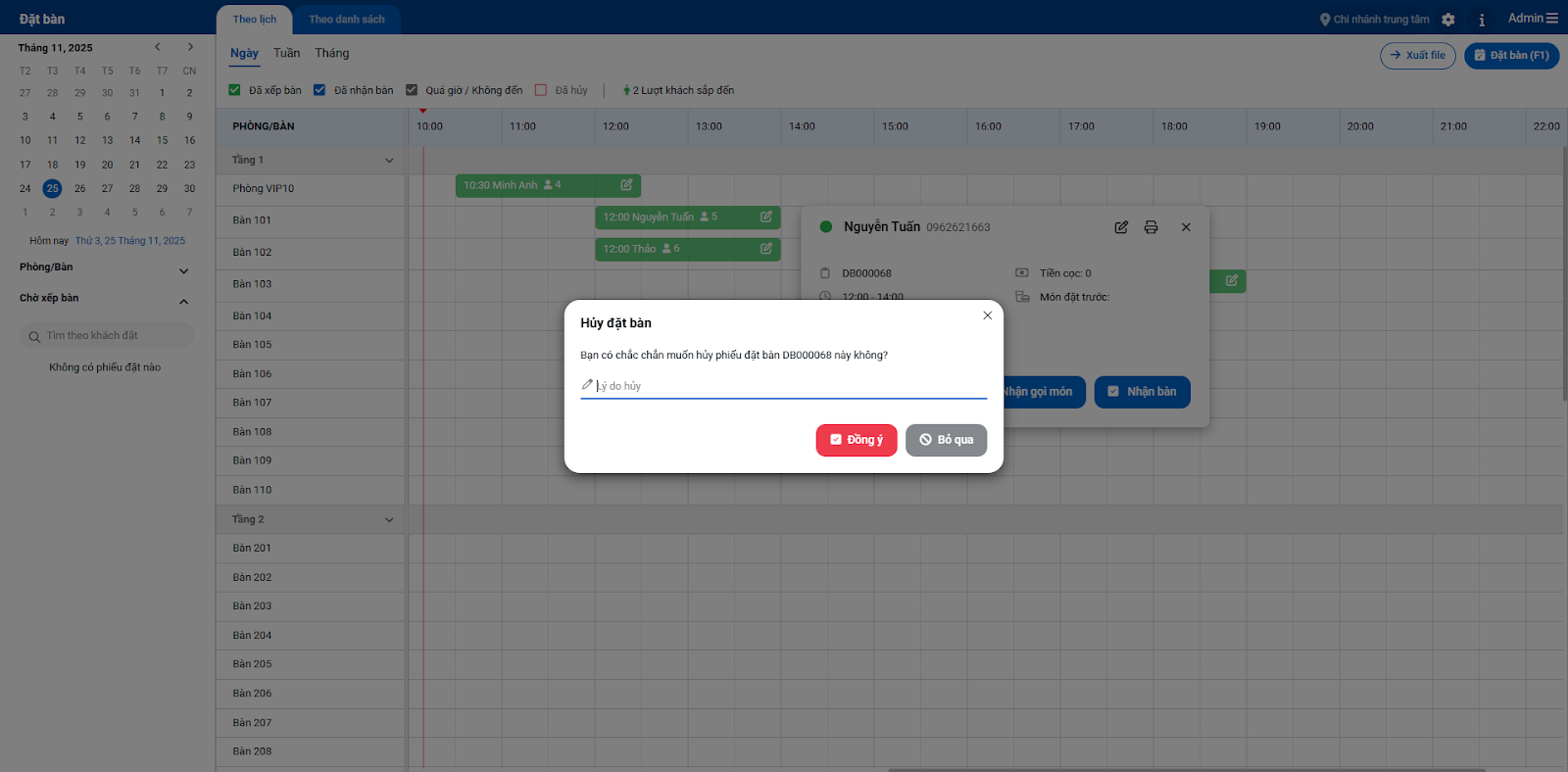
Task: Toggle the Đã xếp bàn checkbox
Action: click(234, 90)
